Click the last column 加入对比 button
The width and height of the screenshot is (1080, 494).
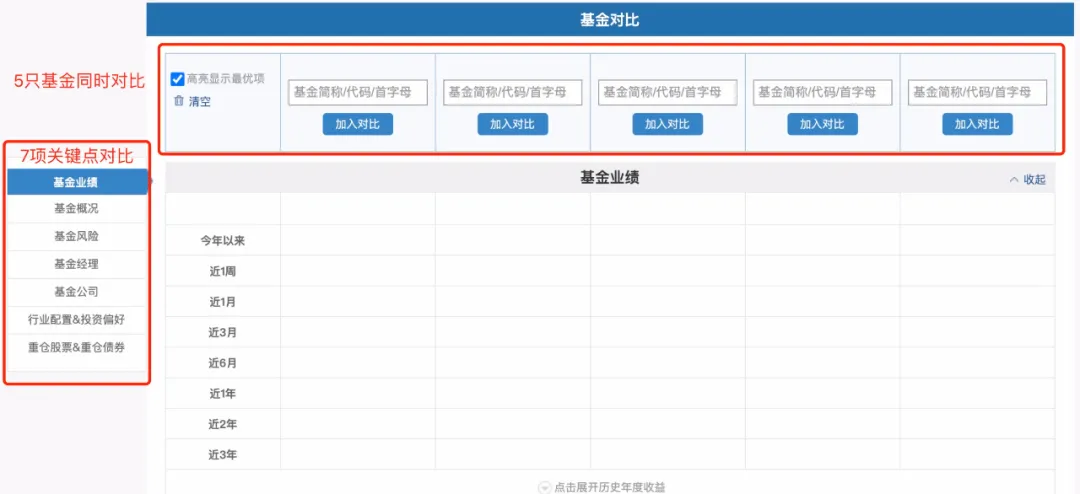tap(977, 124)
